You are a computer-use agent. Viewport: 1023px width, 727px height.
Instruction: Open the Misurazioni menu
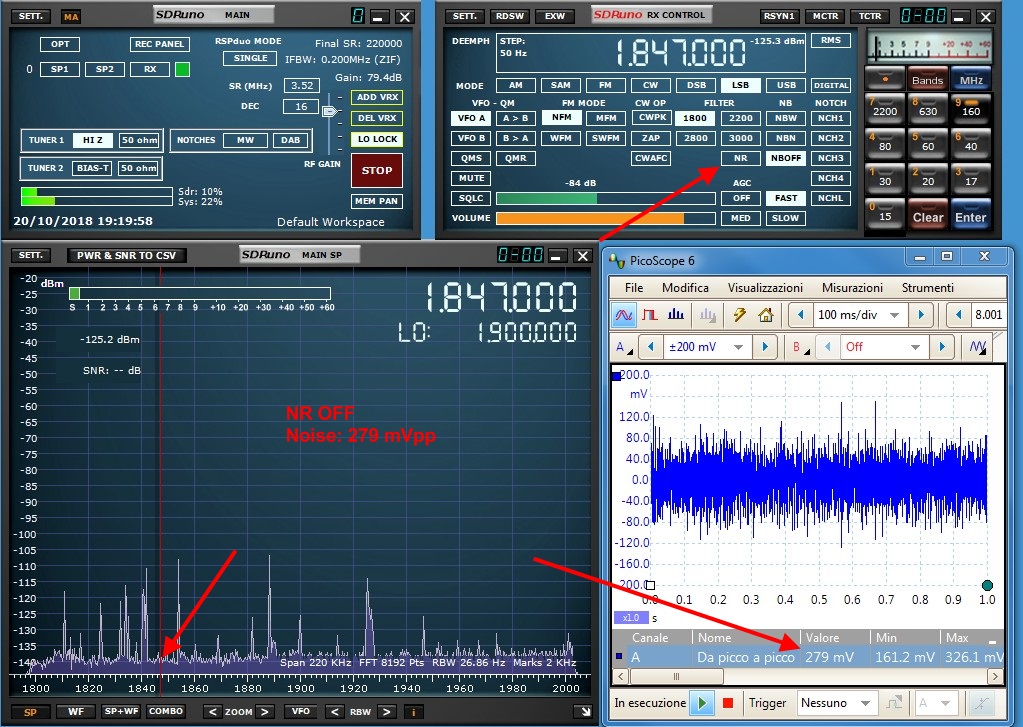coord(852,288)
